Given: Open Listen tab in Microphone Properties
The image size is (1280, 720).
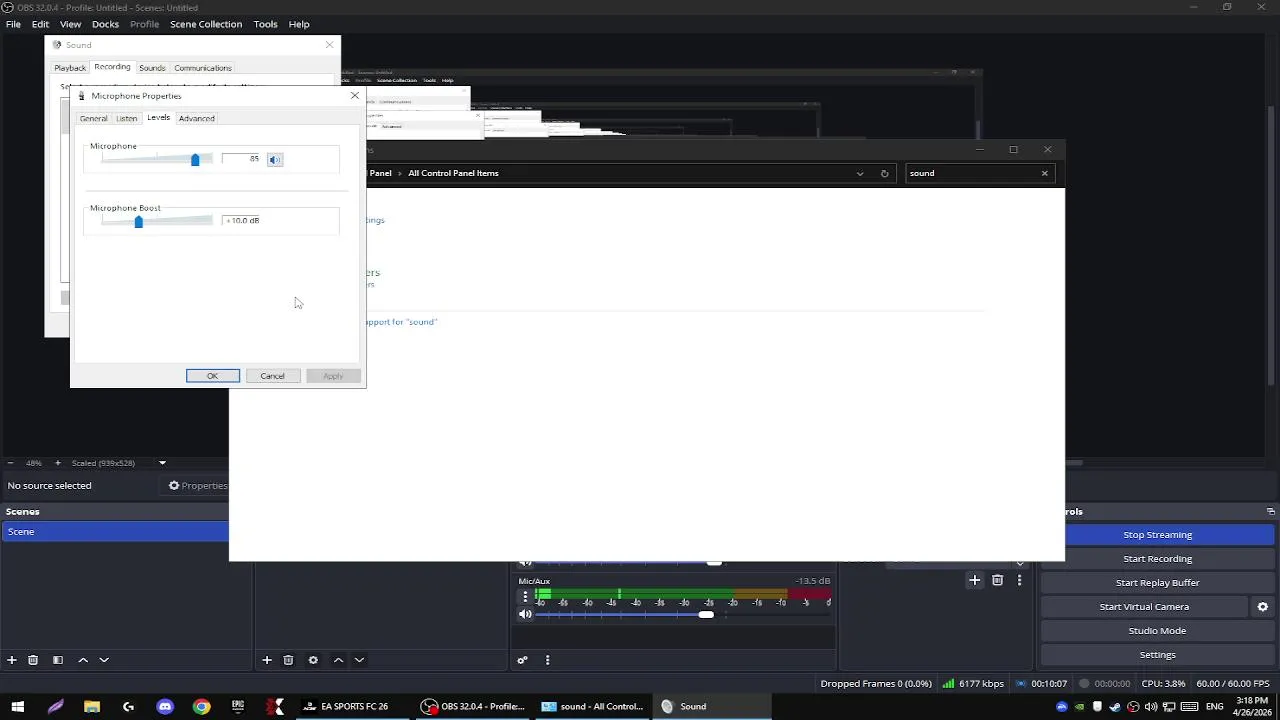Looking at the screenshot, I should (126, 118).
